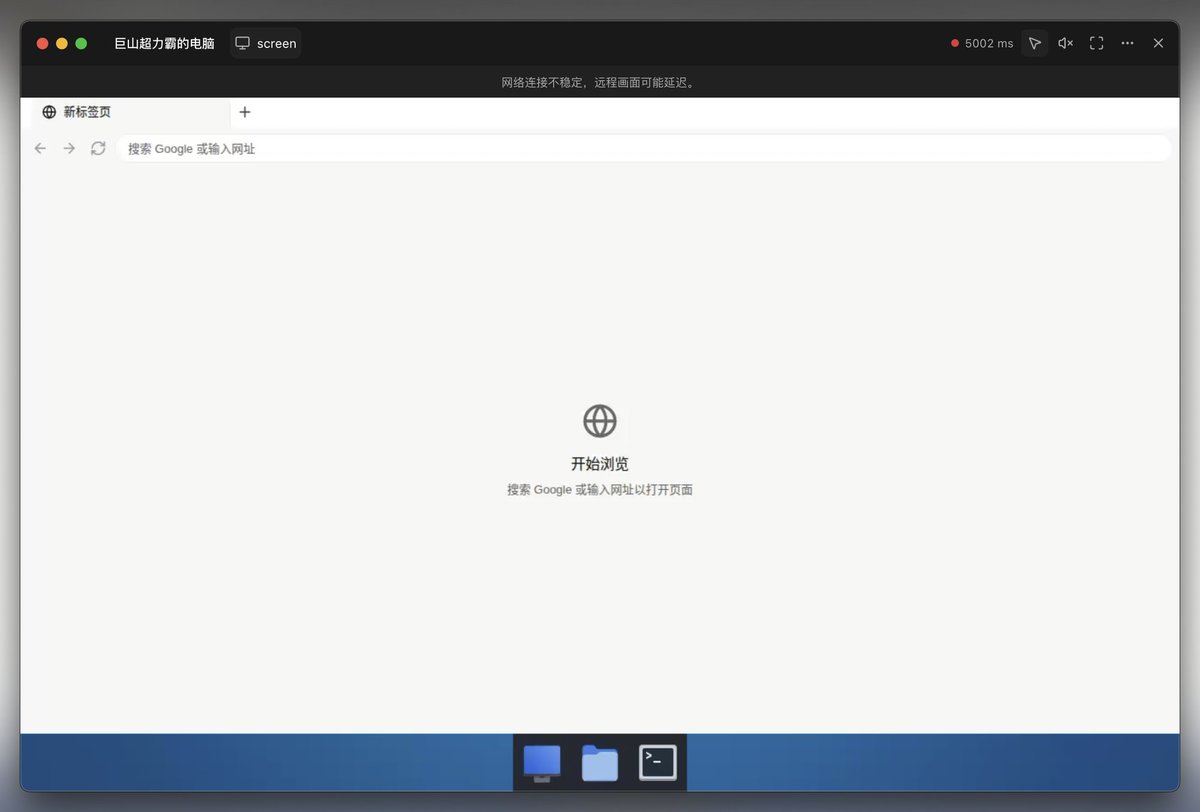Focus the 搜索 Google 或输入网址 address bar

pyautogui.click(x=643, y=148)
